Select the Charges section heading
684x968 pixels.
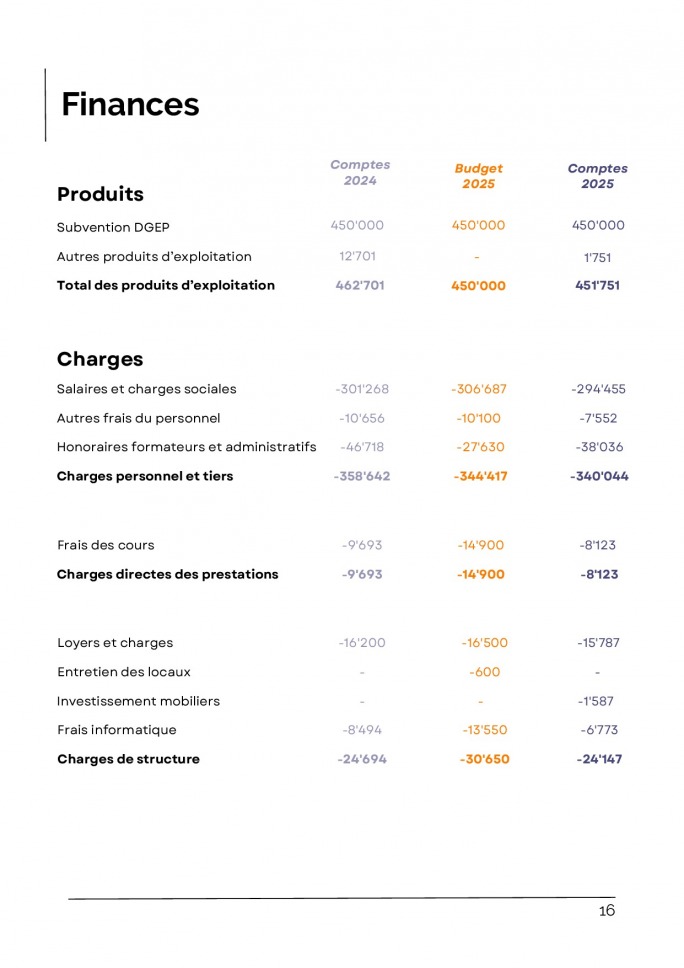(x=100, y=359)
